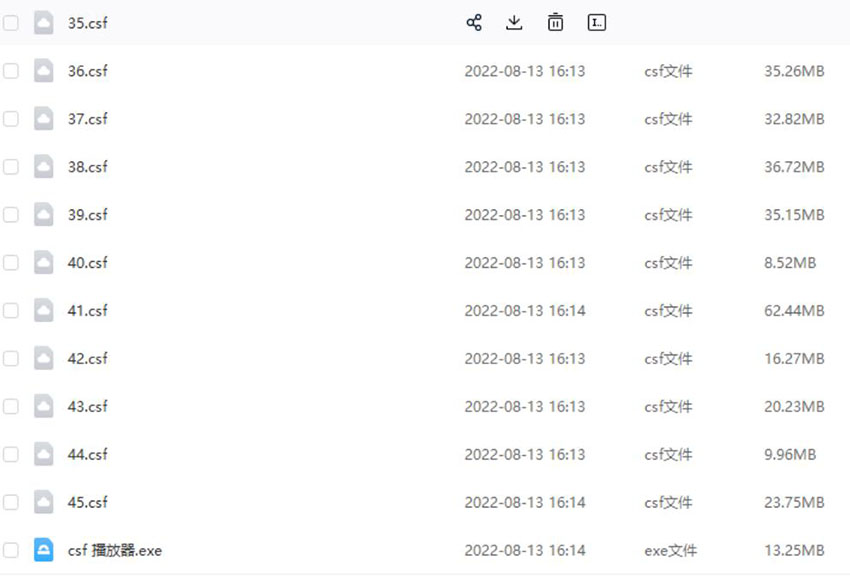This screenshot has height=577, width=850.
Task: Click the 23.75MB size value
Action: (x=794, y=502)
